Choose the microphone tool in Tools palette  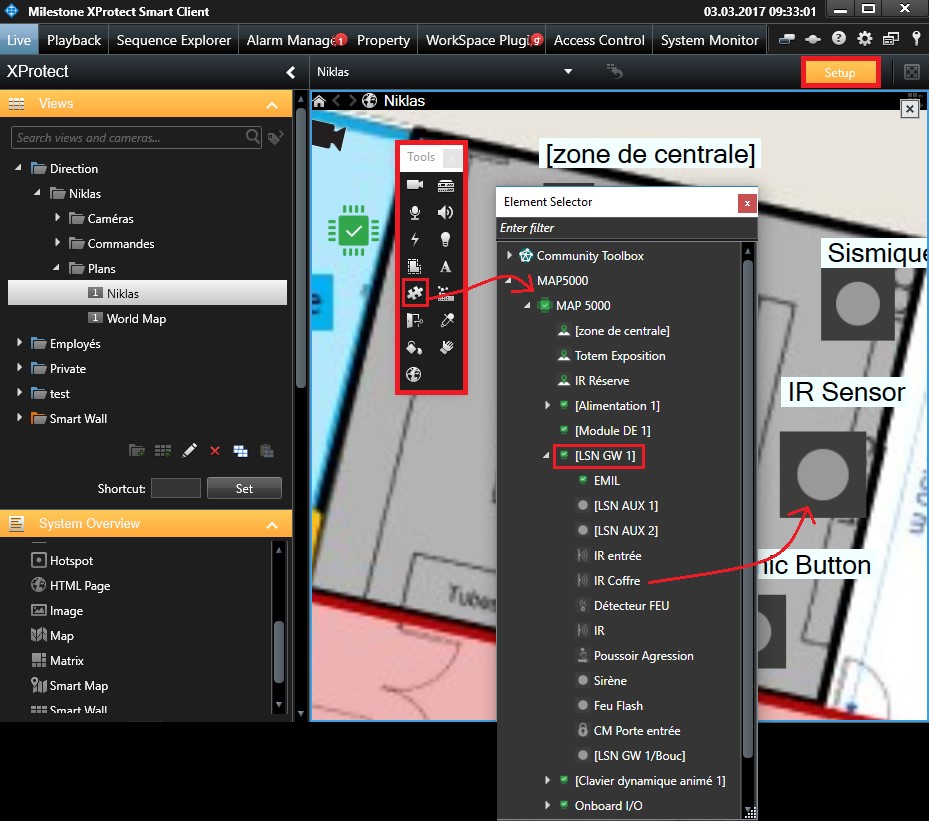click(415, 212)
